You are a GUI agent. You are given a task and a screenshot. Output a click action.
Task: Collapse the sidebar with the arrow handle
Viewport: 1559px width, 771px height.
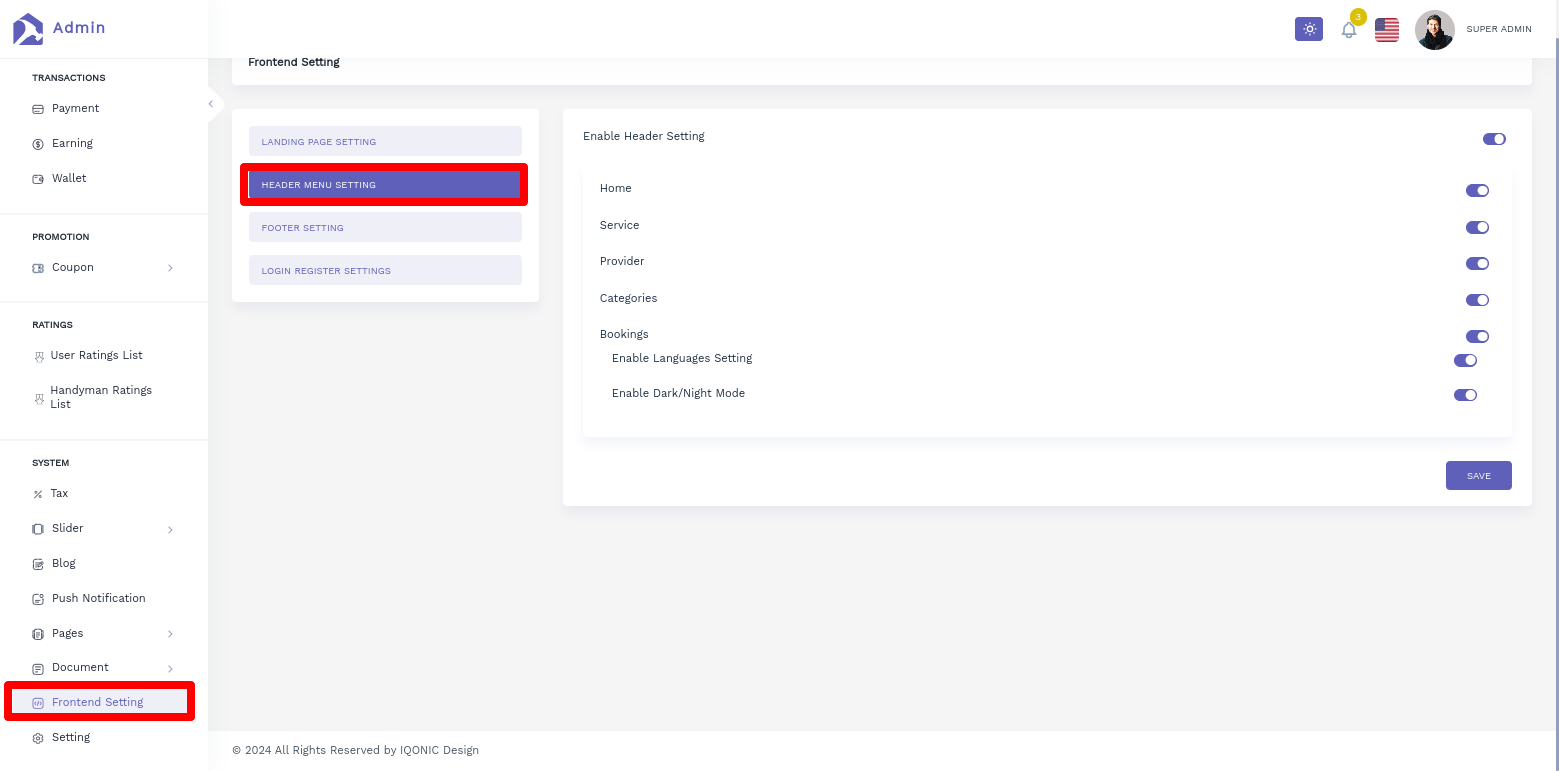211,104
